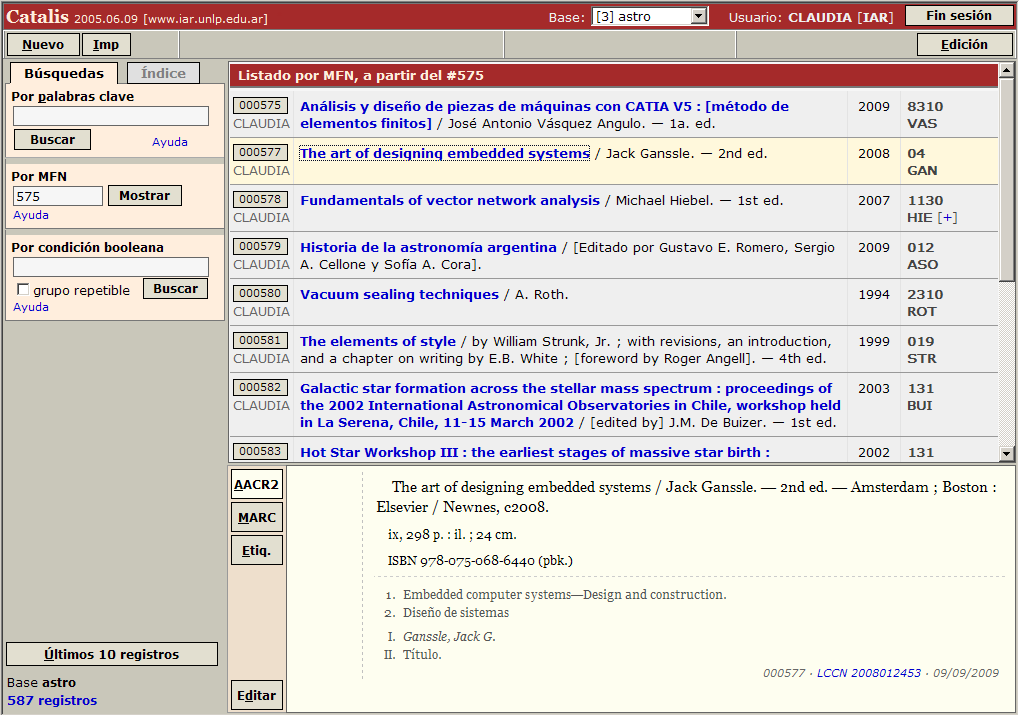Image resolution: width=1019 pixels, height=715 pixels.
Task: Focus the keyword search input field
Action: (111, 116)
